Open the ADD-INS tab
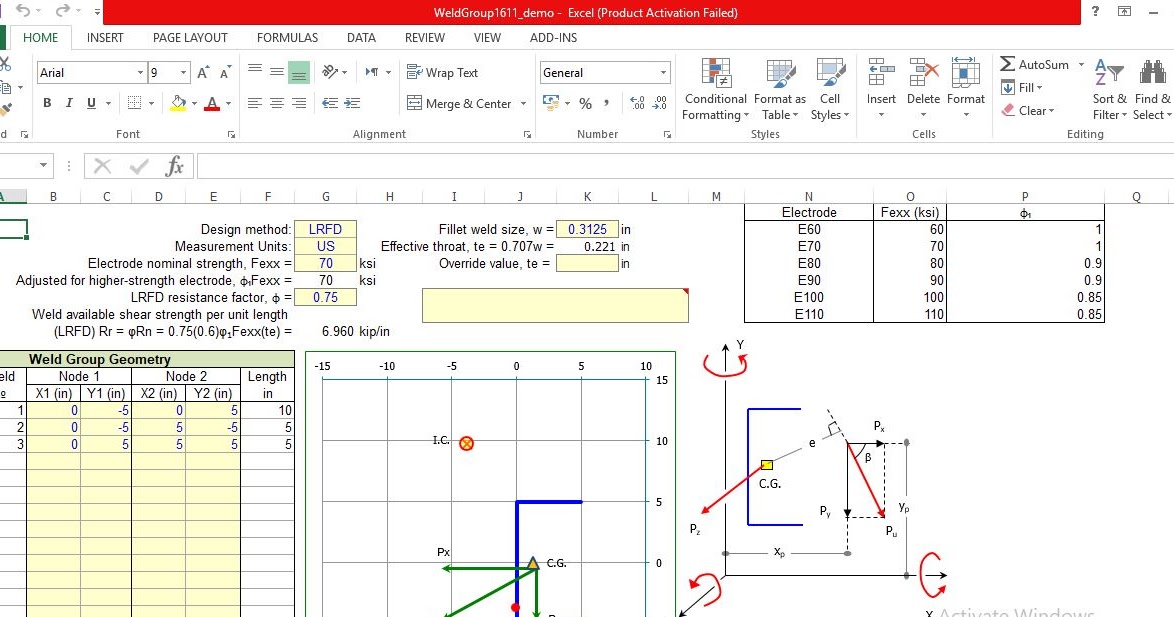Screen dimensions: 1174x617 (x=553, y=37)
